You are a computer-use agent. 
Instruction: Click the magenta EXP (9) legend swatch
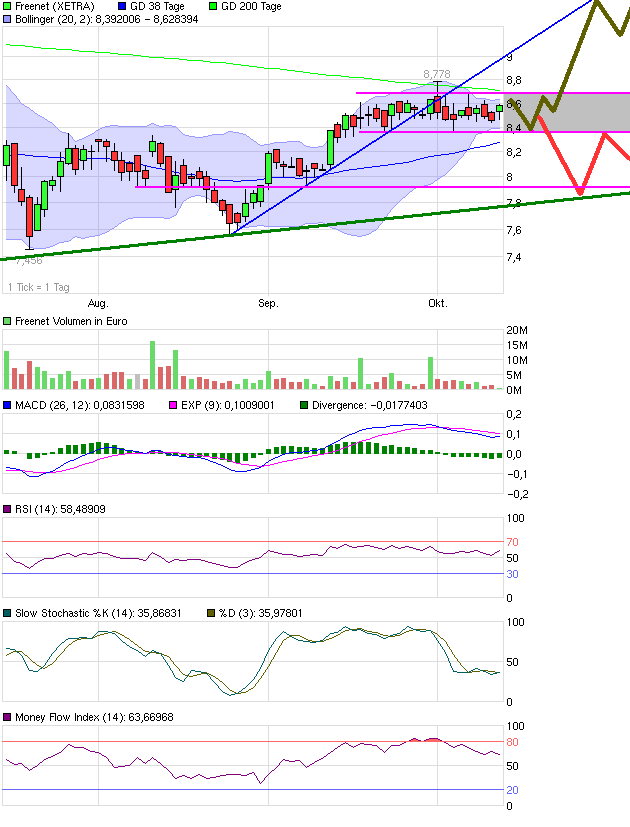pyautogui.click(x=173, y=406)
